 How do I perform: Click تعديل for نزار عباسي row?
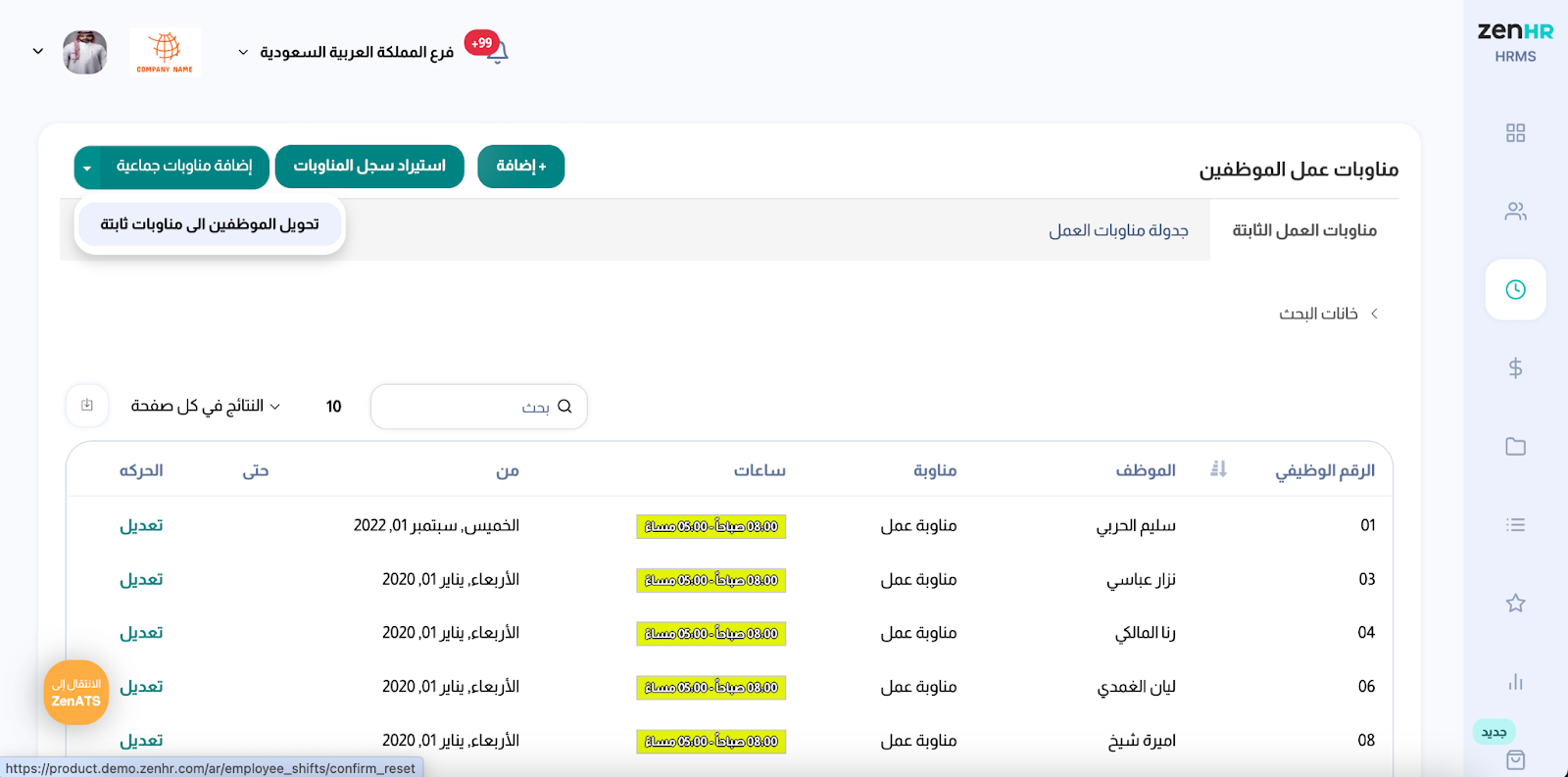[x=141, y=579]
